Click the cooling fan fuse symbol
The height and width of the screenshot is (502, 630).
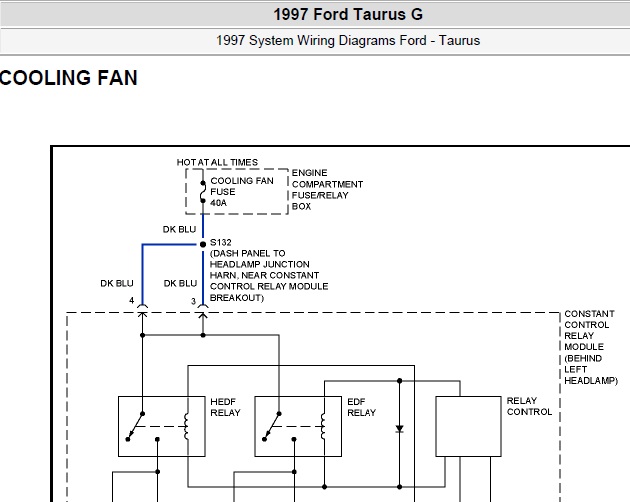203,192
